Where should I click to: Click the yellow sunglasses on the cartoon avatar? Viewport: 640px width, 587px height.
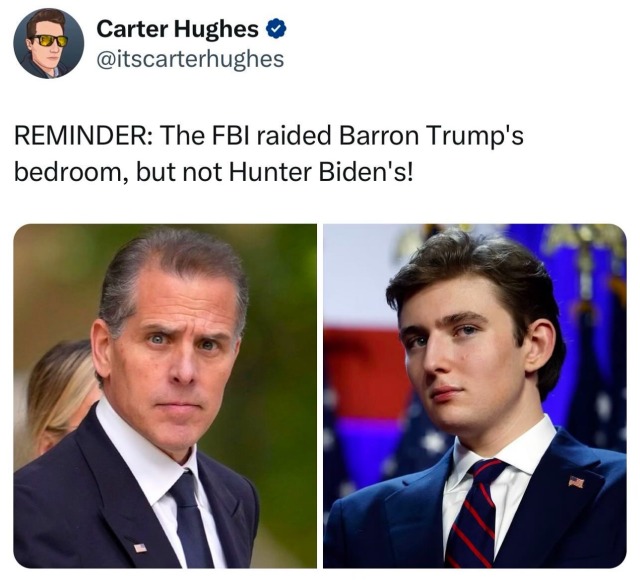50,41
